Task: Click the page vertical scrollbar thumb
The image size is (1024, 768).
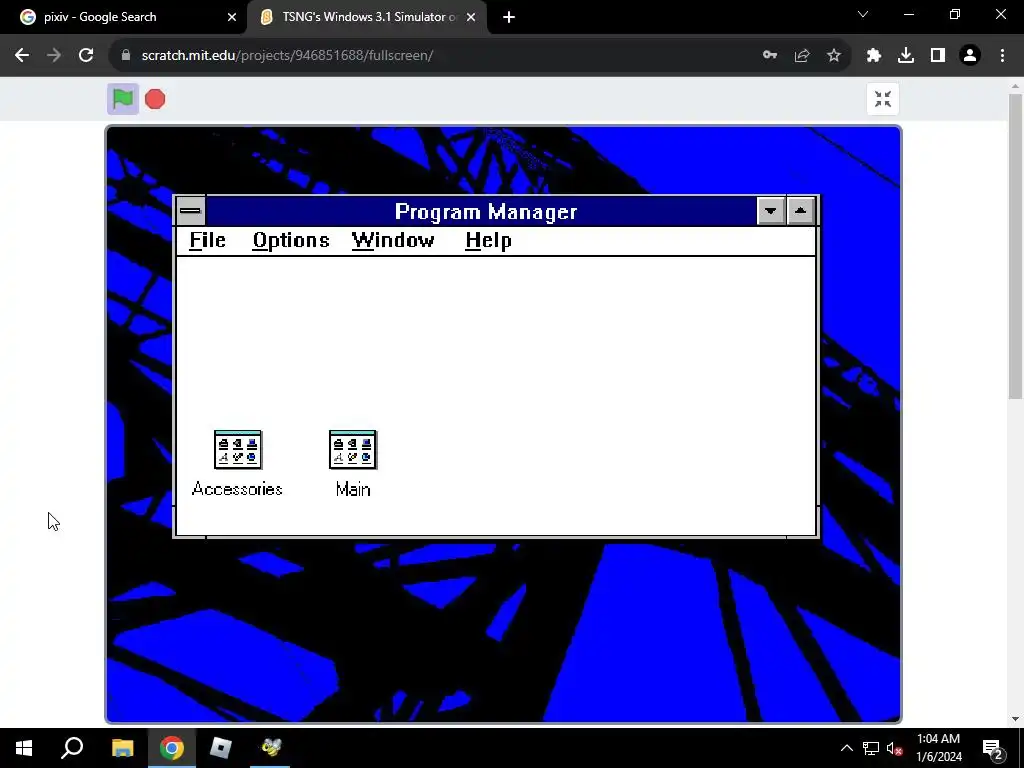Action: pos(1016,246)
